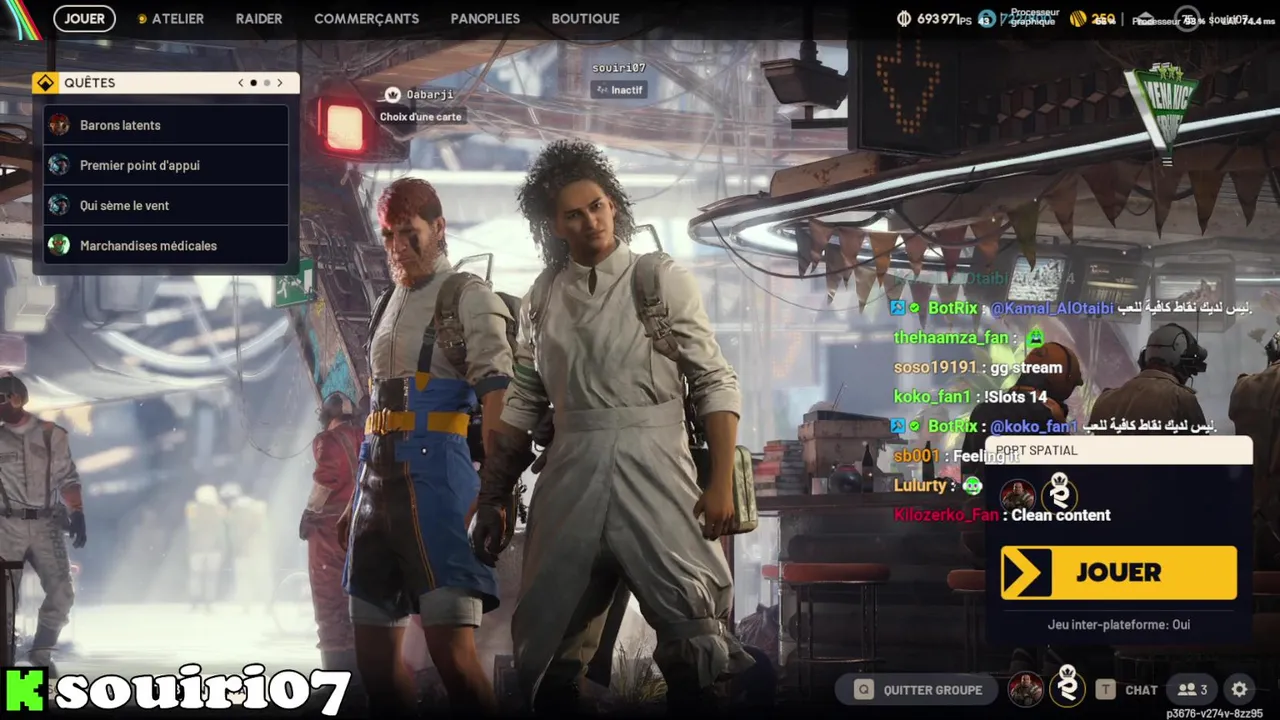1280x720 pixels.
Task: Click the yellow striped currency icon
Action: [x=1077, y=19]
